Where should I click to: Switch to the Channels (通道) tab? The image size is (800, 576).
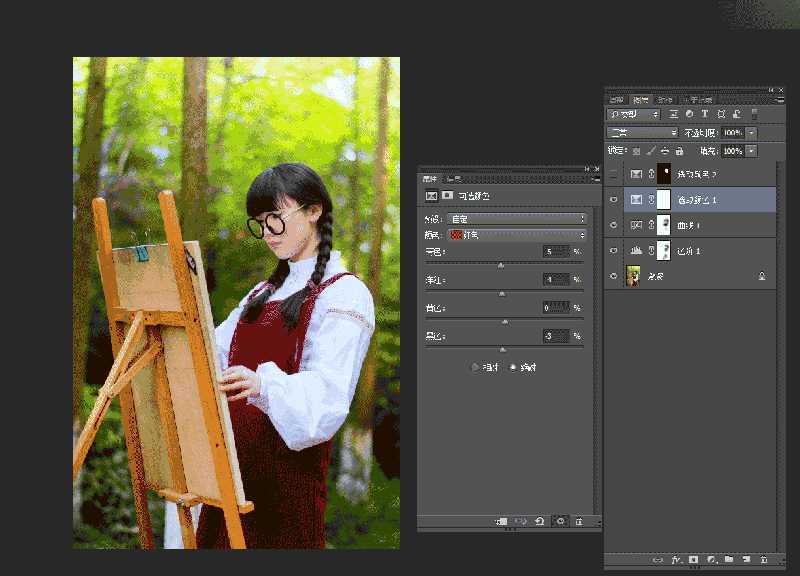pos(665,100)
